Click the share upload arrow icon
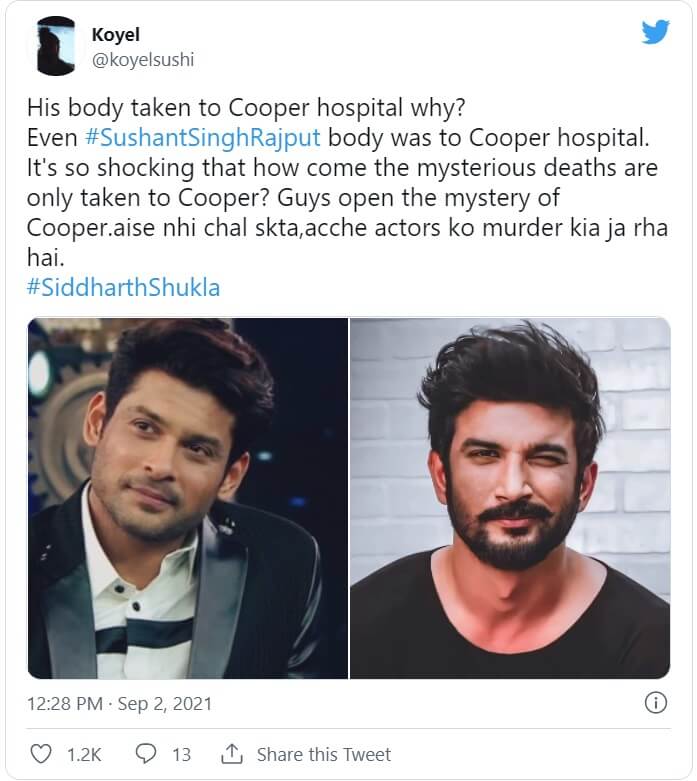The image size is (697, 781). coord(232,754)
